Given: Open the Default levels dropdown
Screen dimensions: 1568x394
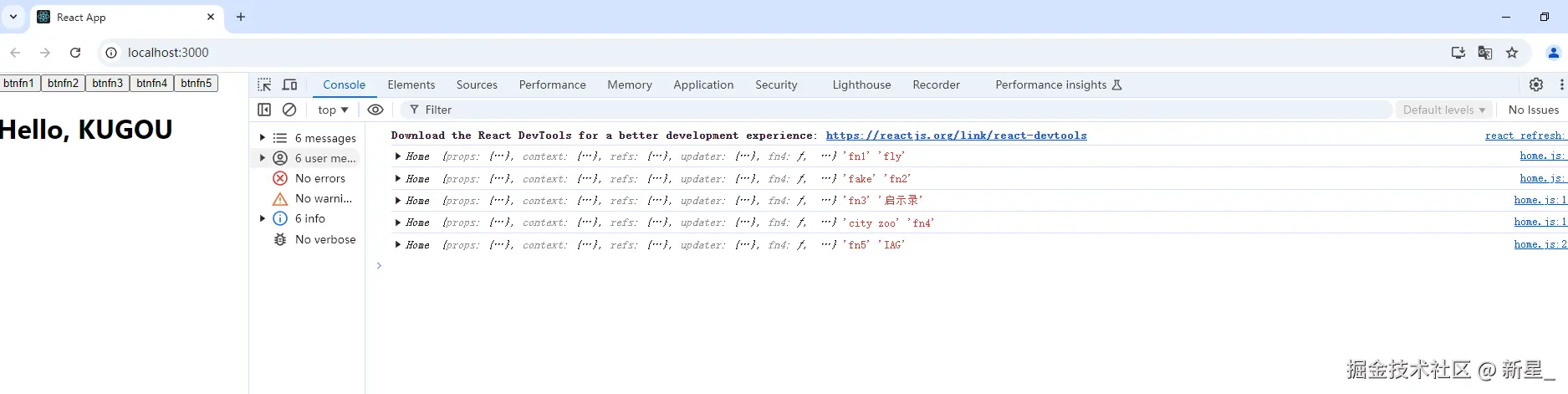Looking at the screenshot, I should point(1444,110).
